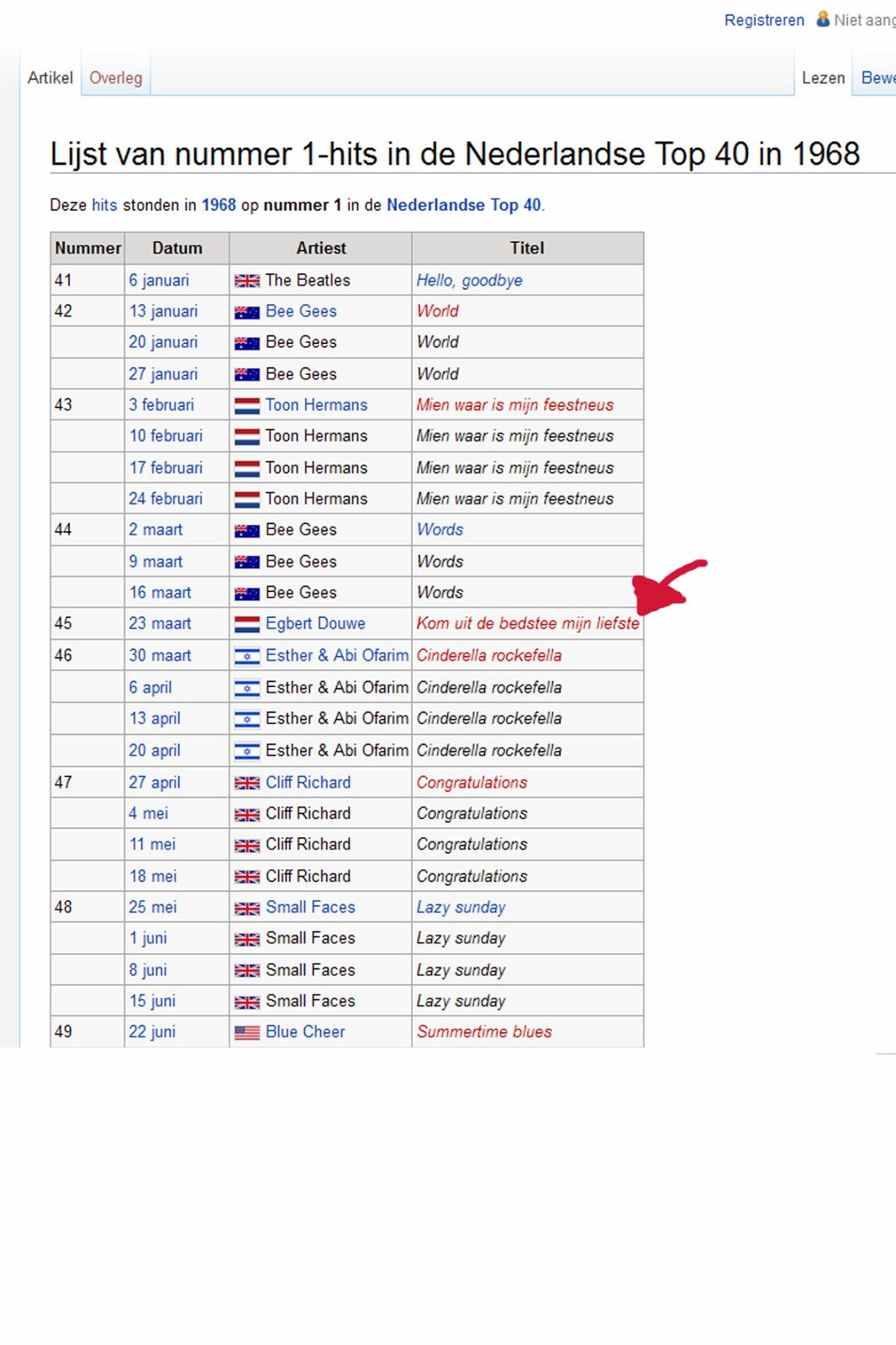Click the Dutch flag beside Egbert Douwe

pyautogui.click(x=247, y=624)
